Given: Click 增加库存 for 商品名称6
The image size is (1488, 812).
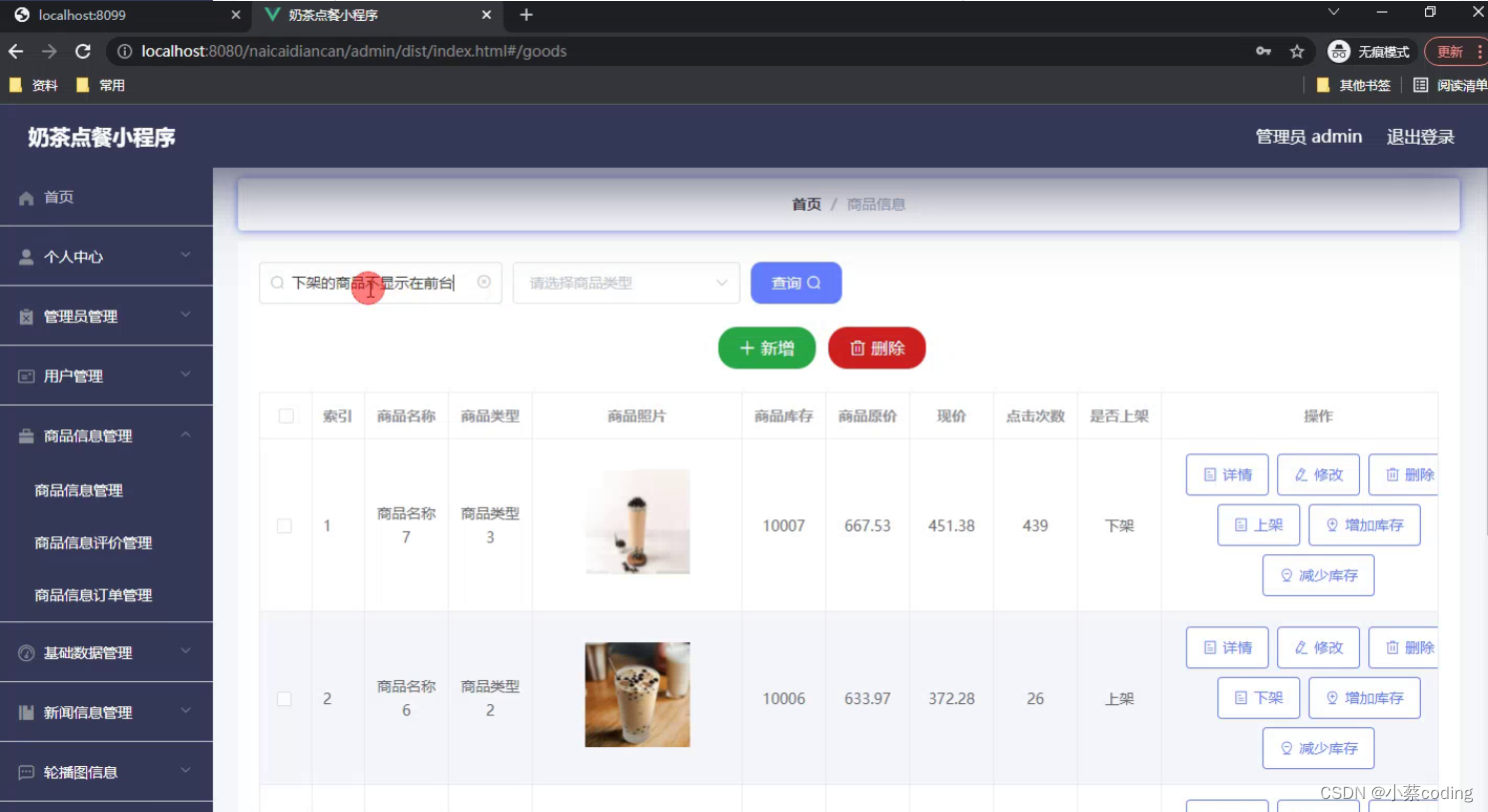Looking at the screenshot, I should [x=1364, y=697].
